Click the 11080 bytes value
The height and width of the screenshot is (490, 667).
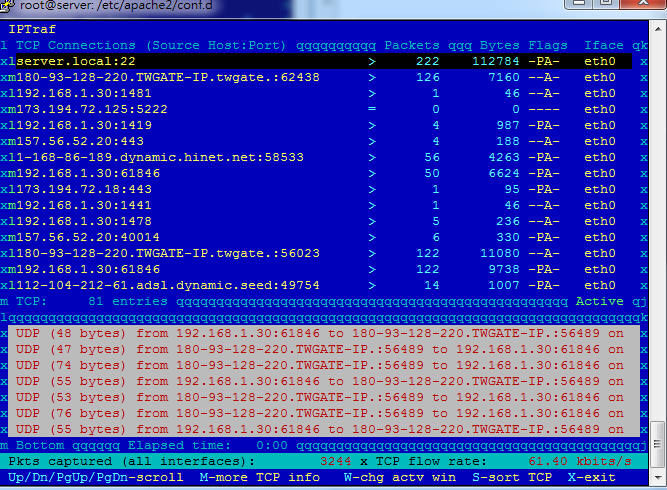coord(500,254)
